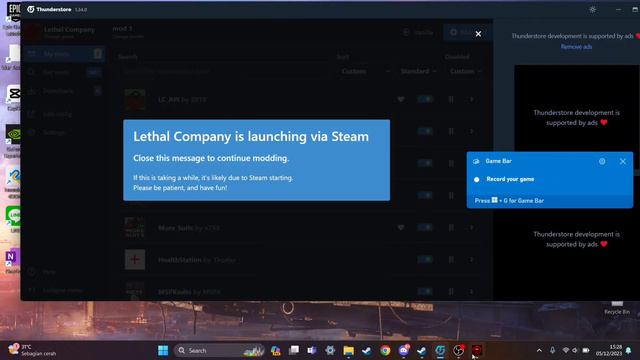Open the clock and date flyout
The image size is (640, 360).
[x=609, y=350]
